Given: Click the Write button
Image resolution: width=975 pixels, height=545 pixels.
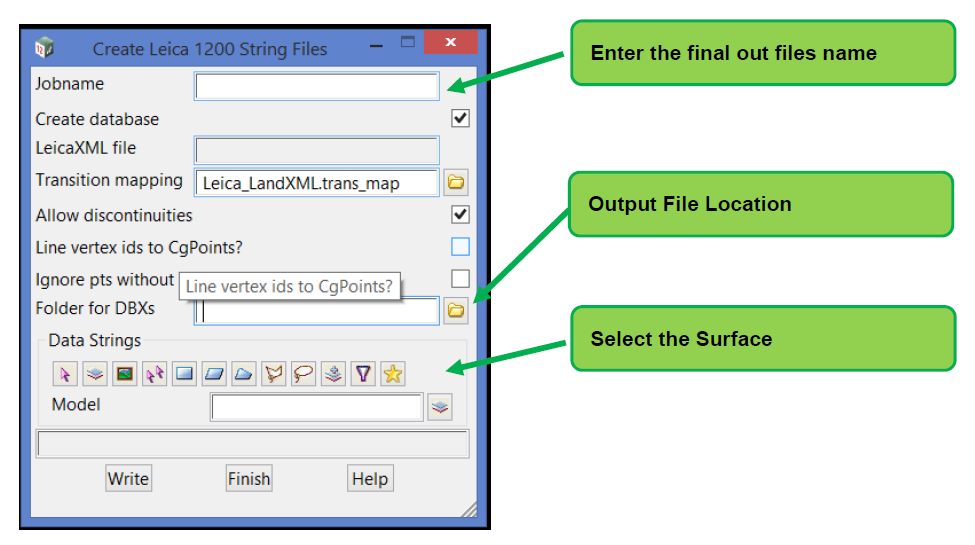Looking at the screenshot, I should (x=129, y=478).
